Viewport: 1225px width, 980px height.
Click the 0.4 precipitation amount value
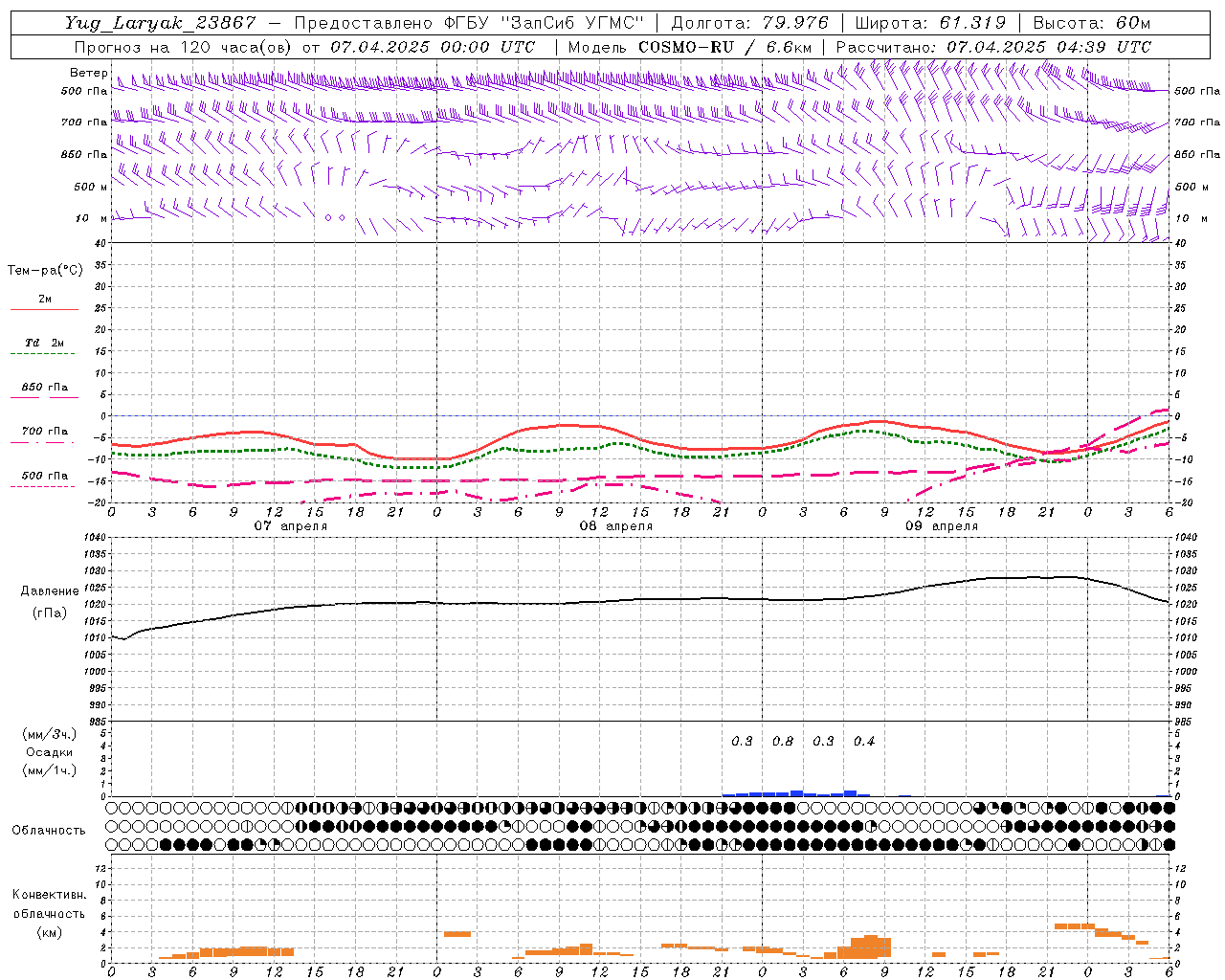(864, 741)
